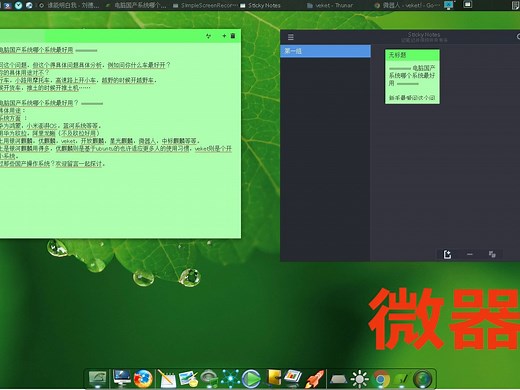The image size is (520, 390).
Task: Click the layout icon in Sticky Notes bottom bar
Action: click(x=492, y=254)
